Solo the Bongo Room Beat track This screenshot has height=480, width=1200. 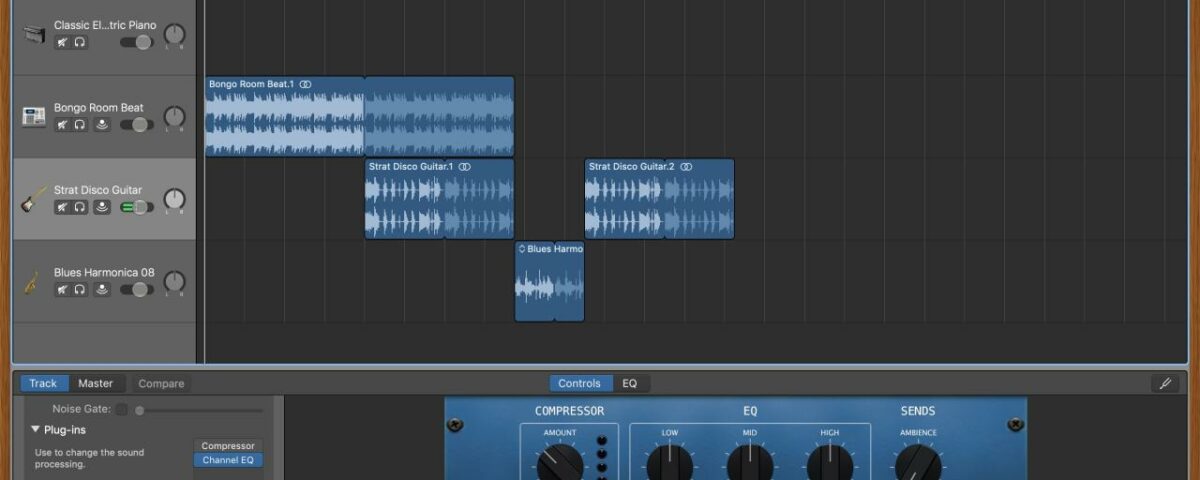80,125
